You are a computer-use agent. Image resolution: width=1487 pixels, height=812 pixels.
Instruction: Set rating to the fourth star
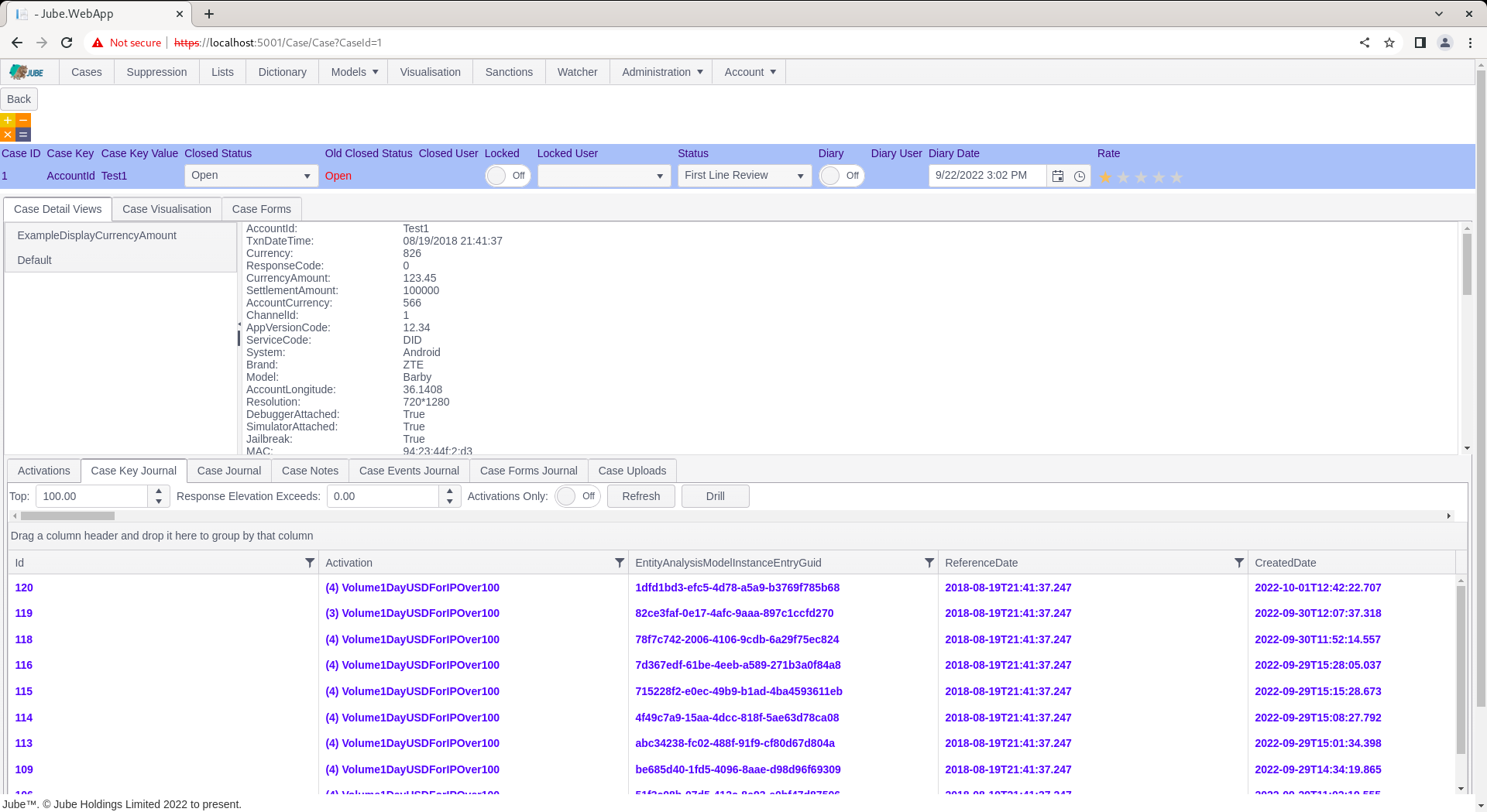[1159, 177]
